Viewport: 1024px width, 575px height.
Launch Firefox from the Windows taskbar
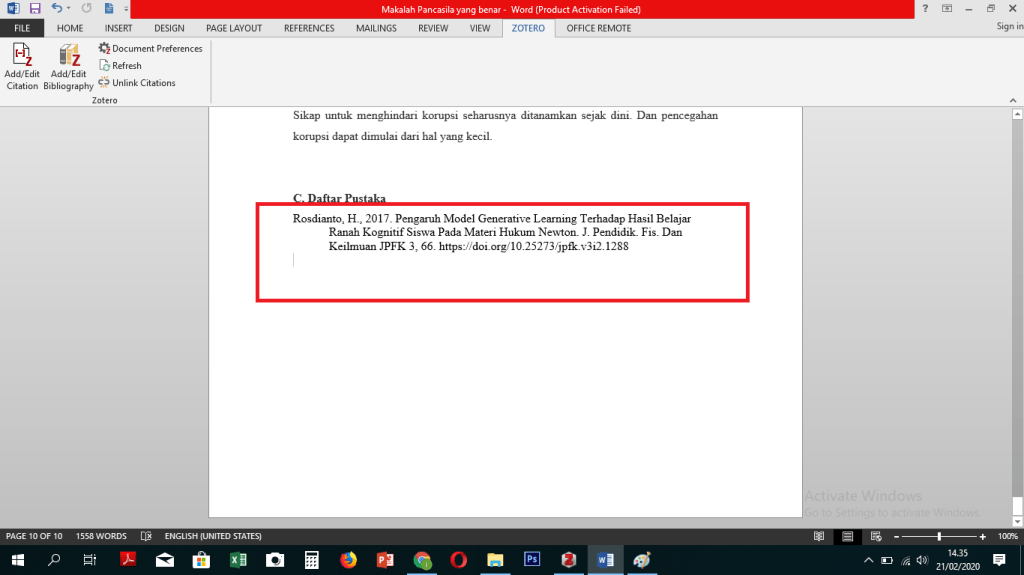[348, 559]
